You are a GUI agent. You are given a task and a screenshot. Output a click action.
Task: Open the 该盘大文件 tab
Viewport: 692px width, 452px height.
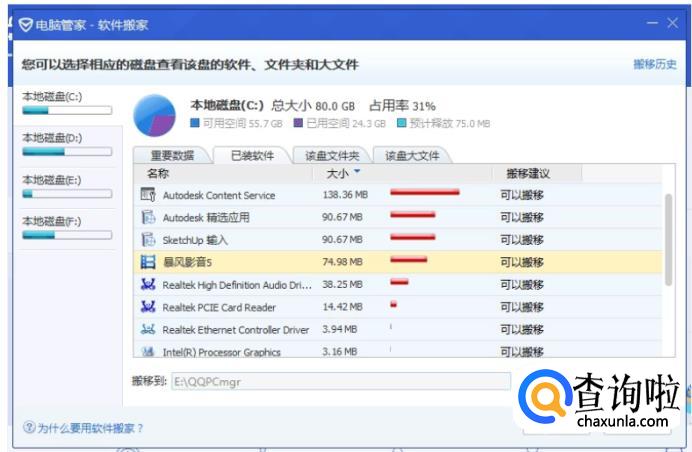coord(412,155)
